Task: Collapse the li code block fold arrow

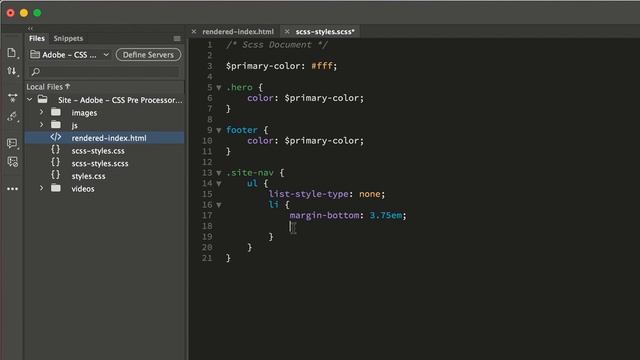Action: click(x=219, y=205)
